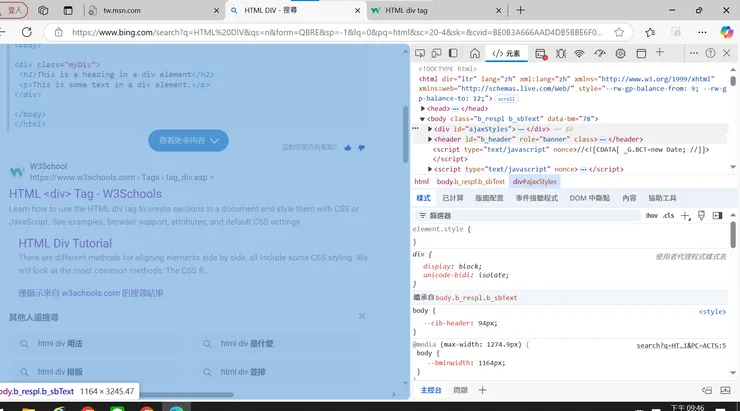Open the Copilot icon in Edge toolbar
The width and height of the screenshot is (740, 411).
click(x=727, y=32)
